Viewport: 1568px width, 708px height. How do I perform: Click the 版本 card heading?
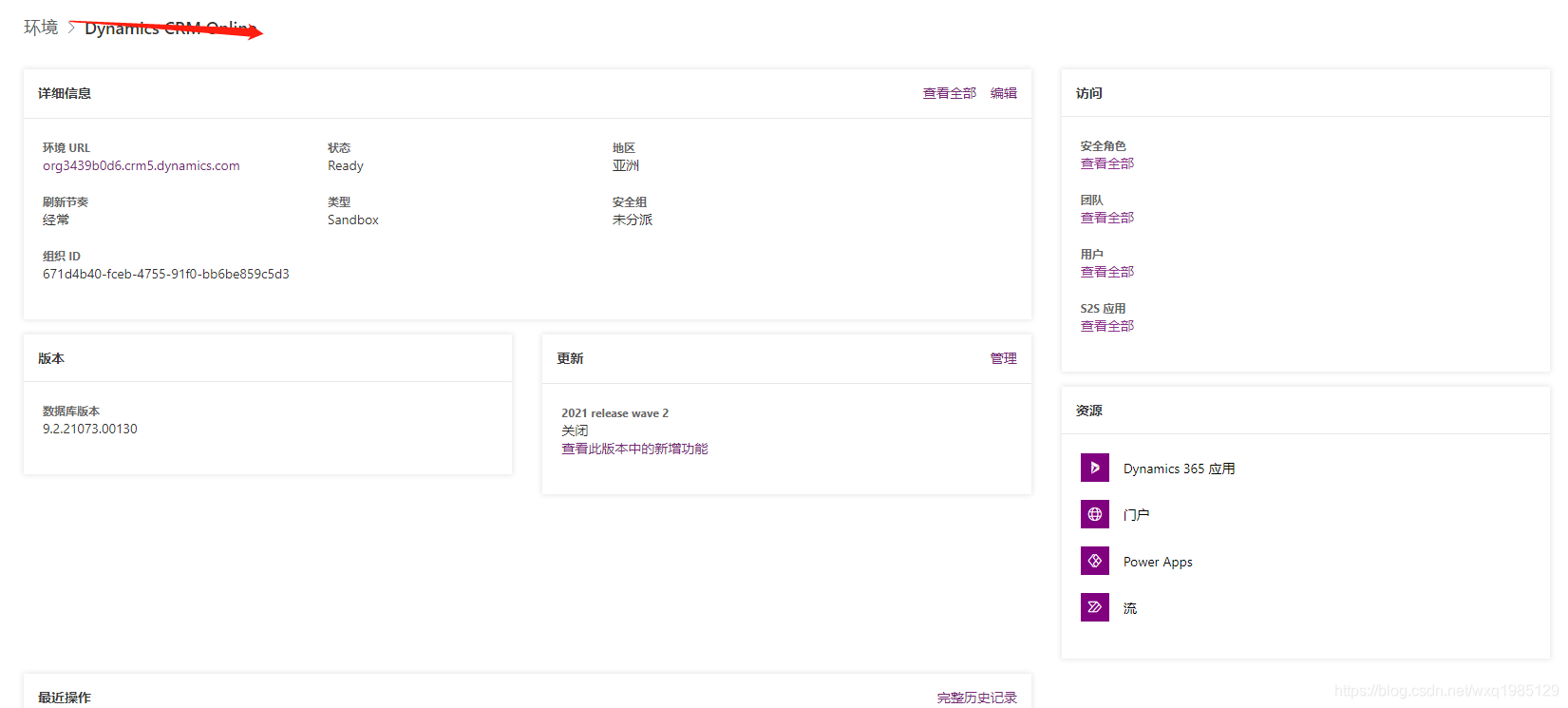(x=51, y=358)
